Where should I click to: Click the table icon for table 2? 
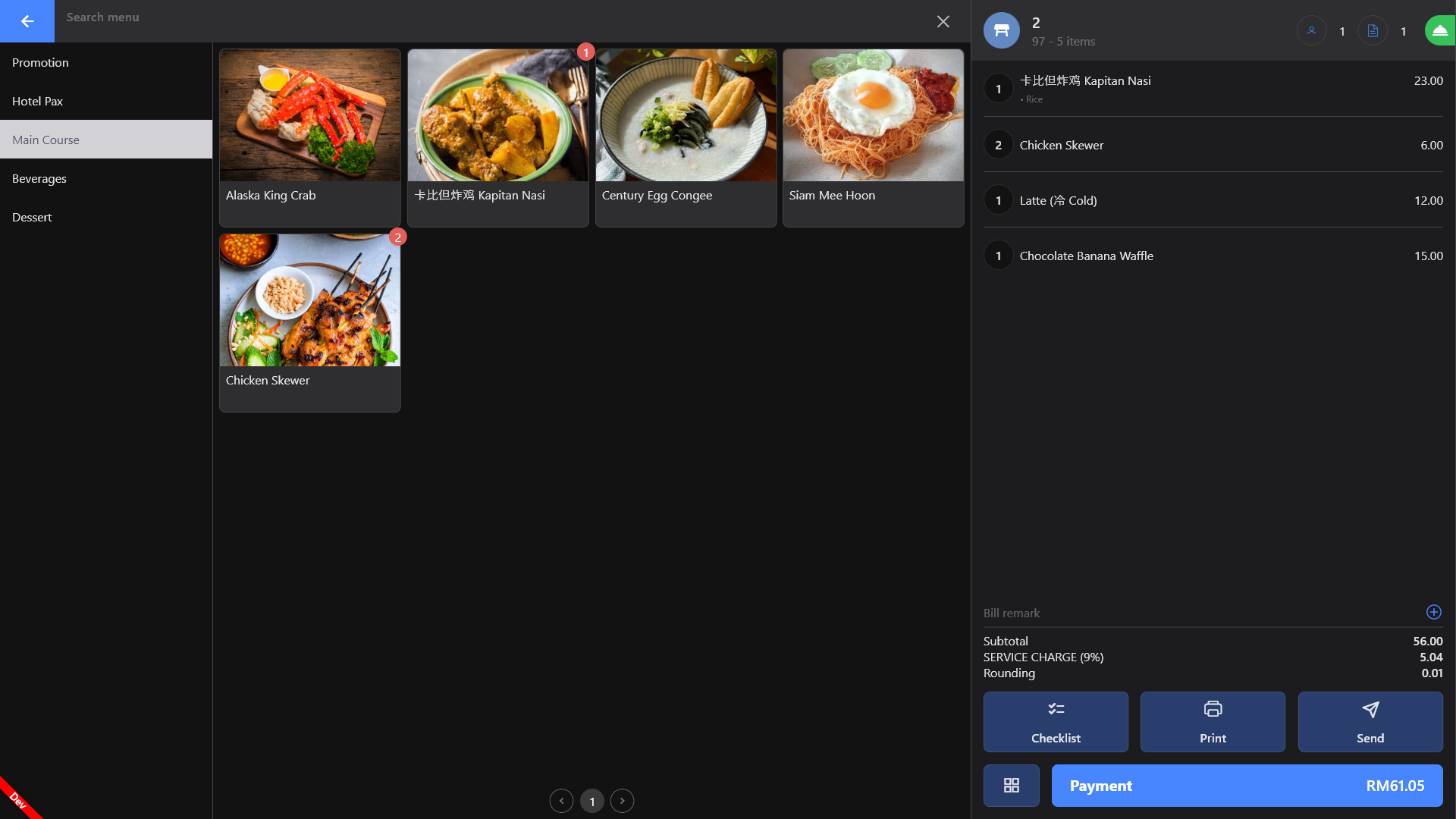click(x=1001, y=30)
